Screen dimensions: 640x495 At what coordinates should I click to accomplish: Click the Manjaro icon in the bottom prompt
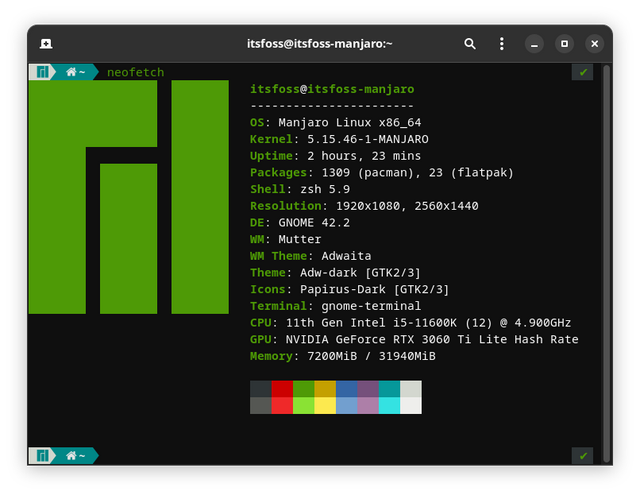tap(42, 456)
